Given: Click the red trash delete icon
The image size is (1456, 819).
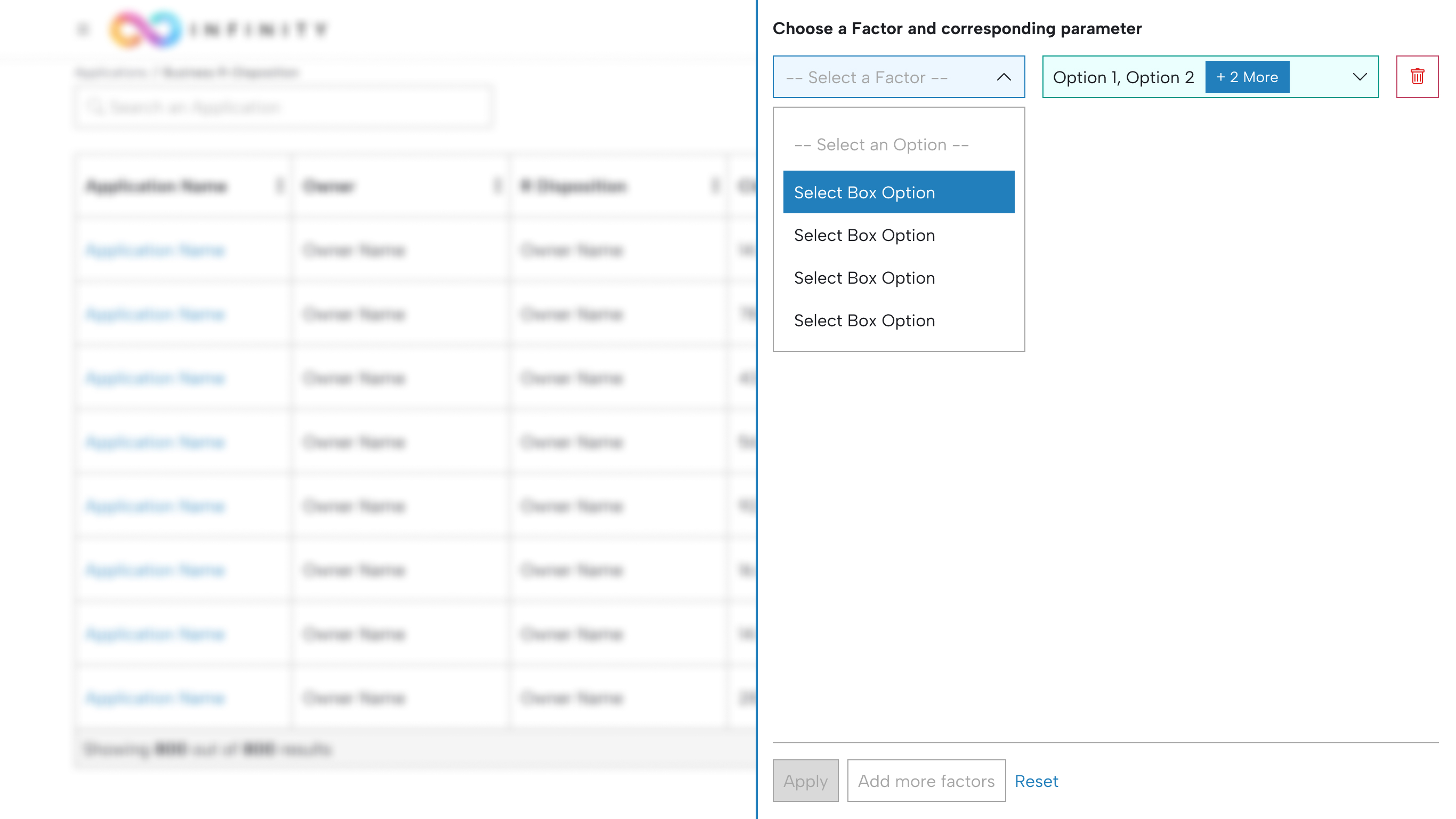Looking at the screenshot, I should click(1417, 76).
